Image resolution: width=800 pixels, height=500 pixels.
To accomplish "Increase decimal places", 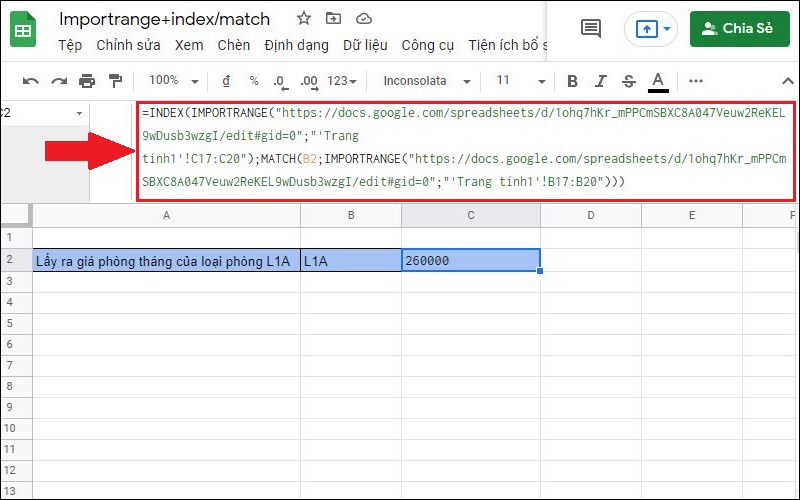I will point(309,82).
